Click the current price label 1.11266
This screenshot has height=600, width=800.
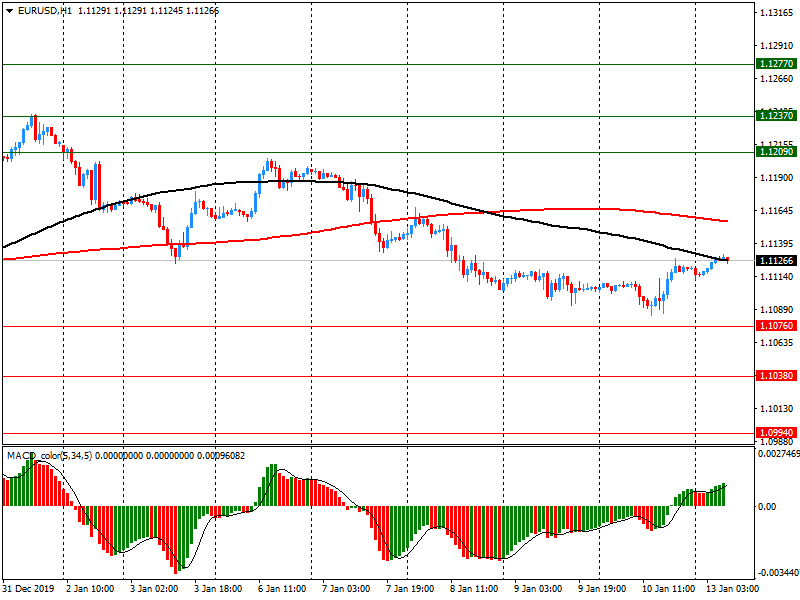click(x=776, y=261)
